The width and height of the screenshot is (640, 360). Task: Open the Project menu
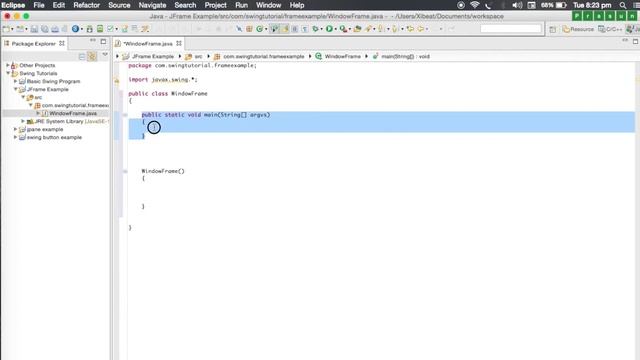tap(215, 5)
